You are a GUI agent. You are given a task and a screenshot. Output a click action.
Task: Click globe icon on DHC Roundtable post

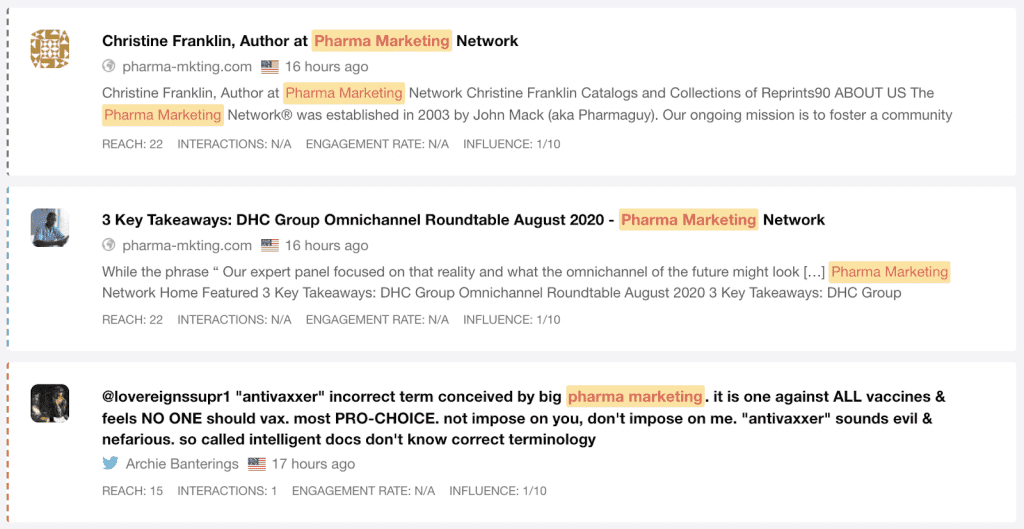tap(110, 246)
